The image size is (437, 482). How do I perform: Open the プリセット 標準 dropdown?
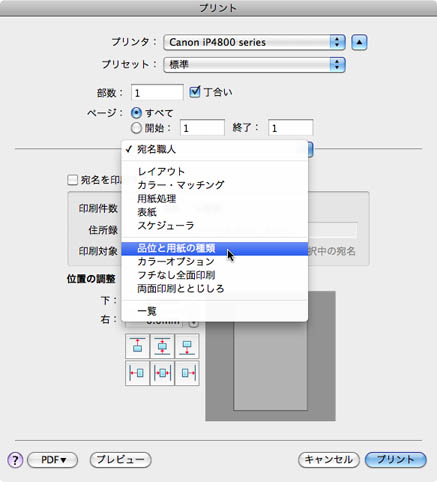254,65
